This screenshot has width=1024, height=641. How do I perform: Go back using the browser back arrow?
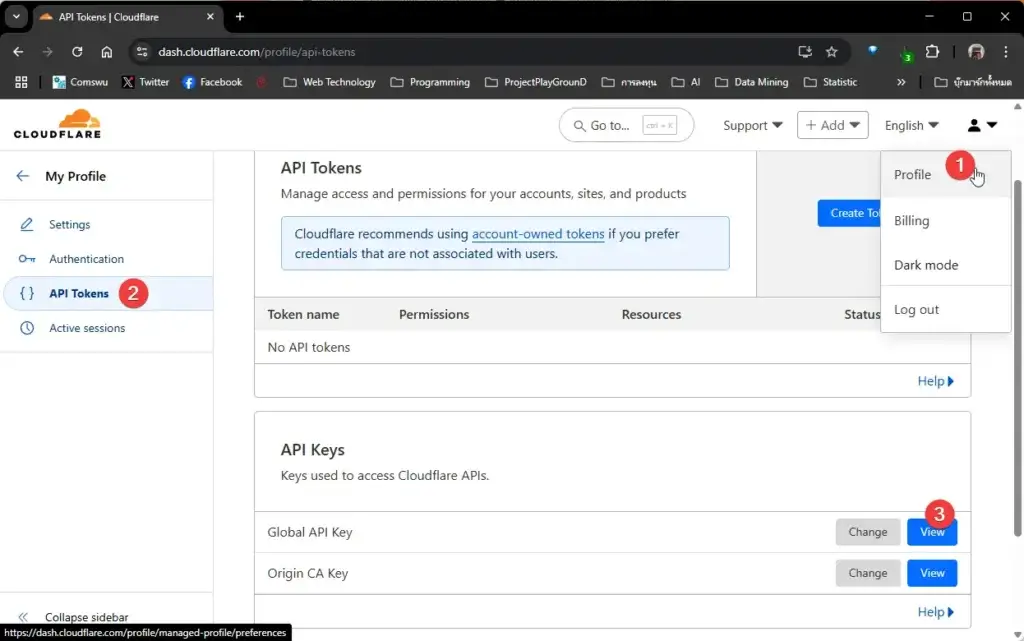(18, 52)
